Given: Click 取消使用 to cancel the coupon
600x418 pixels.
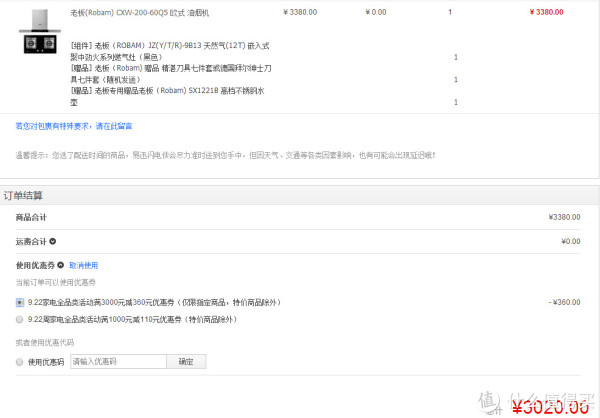Looking at the screenshot, I should tap(83, 265).
